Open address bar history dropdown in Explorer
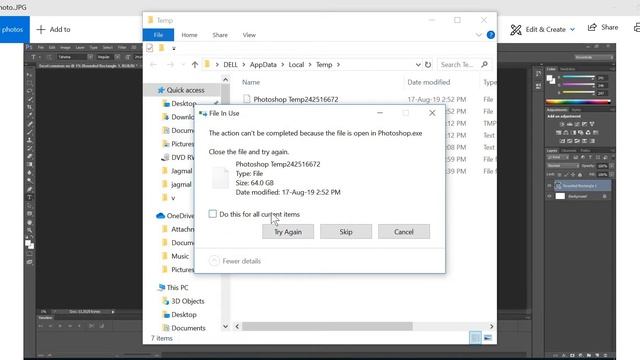Screen dimensions: 640x360 [x=418, y=64]
